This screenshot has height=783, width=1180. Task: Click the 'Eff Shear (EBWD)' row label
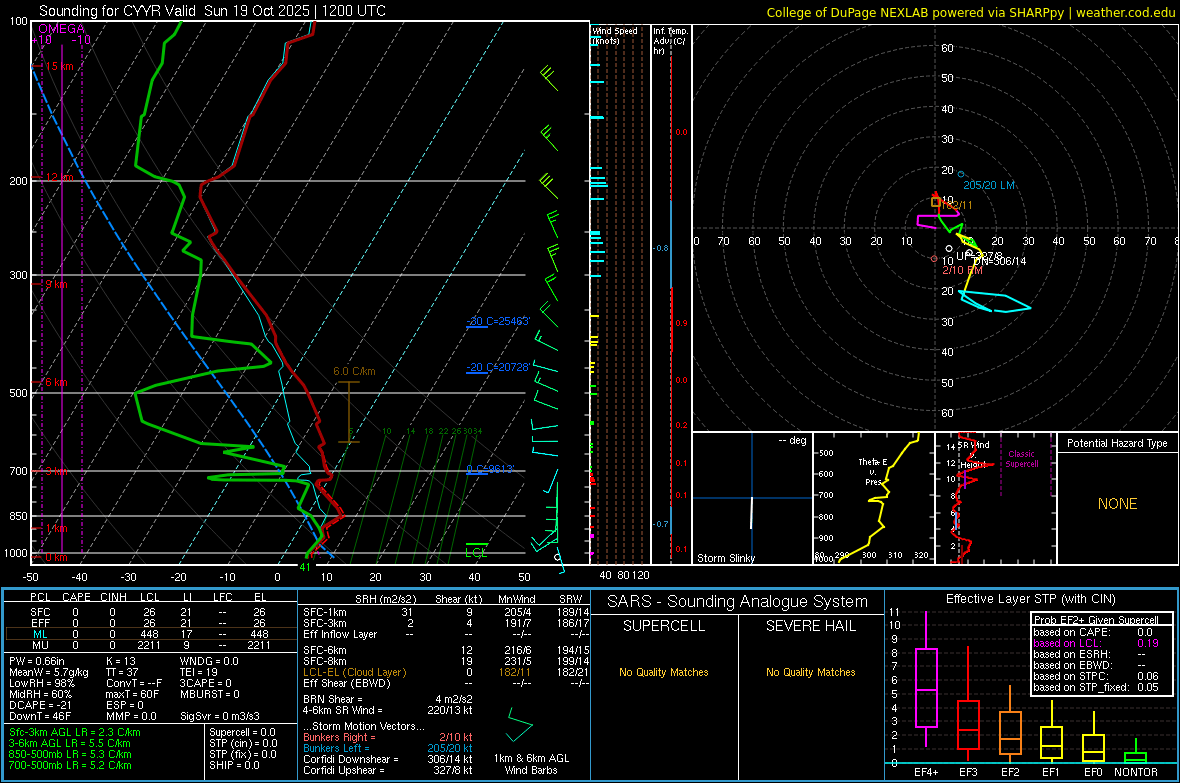tap(347, 684)
